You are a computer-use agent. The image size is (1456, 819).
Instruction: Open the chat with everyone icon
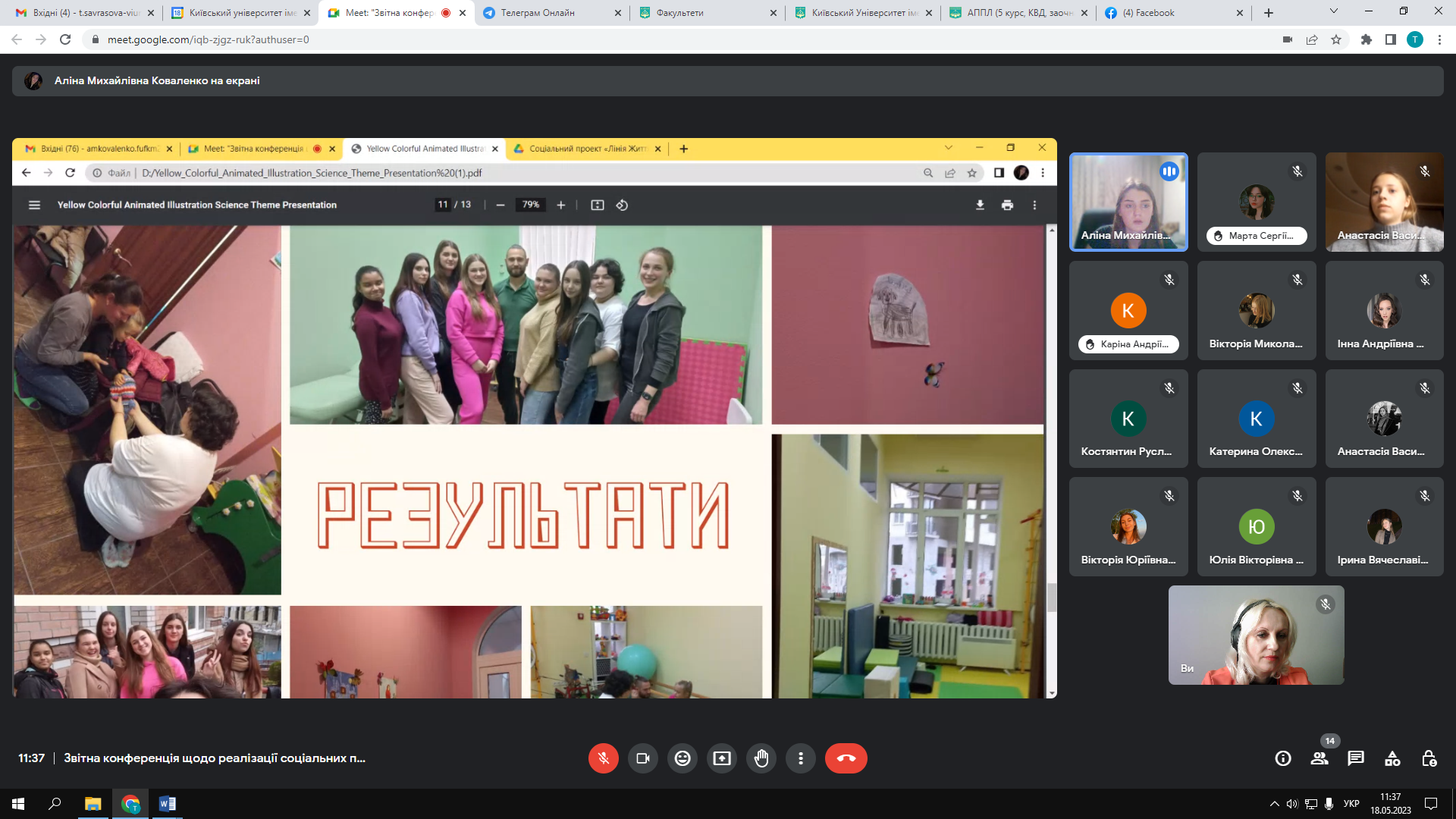(x=1356, y=758)
